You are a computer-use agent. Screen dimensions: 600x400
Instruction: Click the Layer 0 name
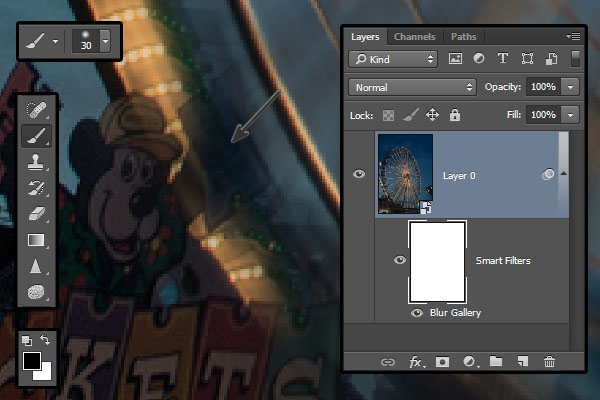[x=459, y=176]
